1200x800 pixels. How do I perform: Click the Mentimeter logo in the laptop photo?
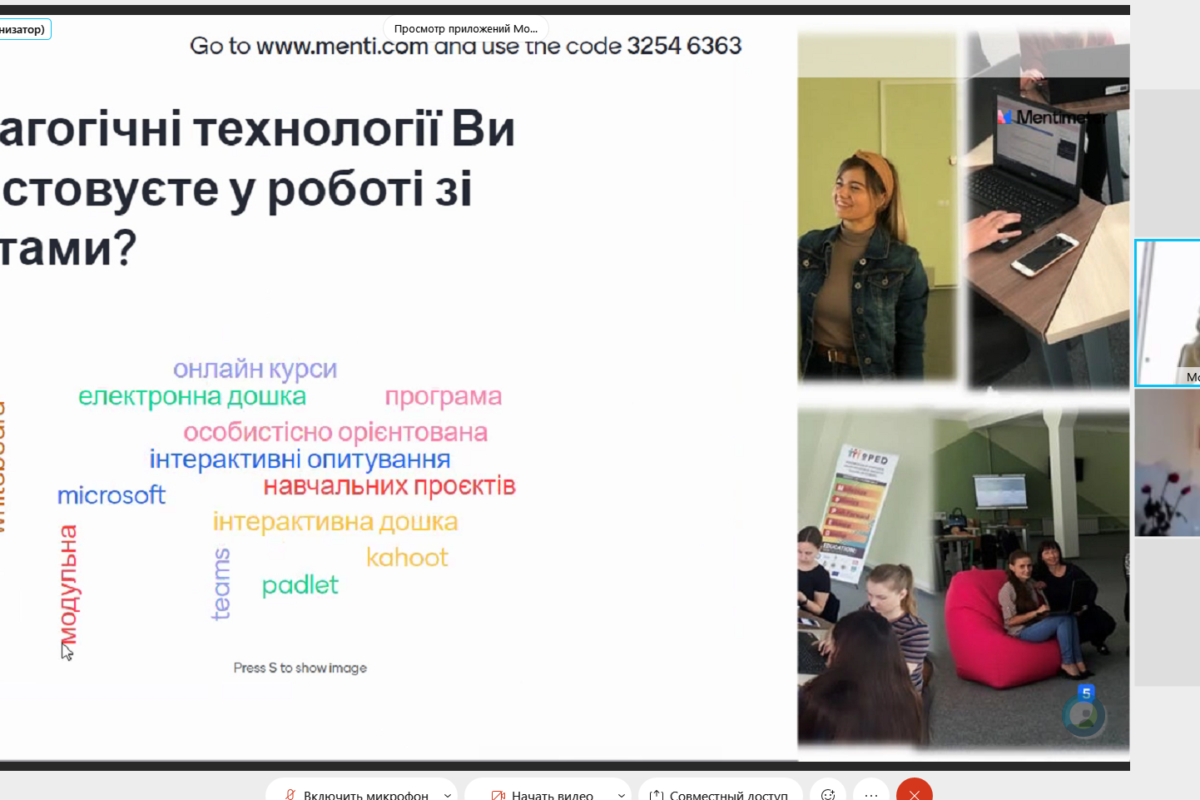click(x=1050, y=117)
